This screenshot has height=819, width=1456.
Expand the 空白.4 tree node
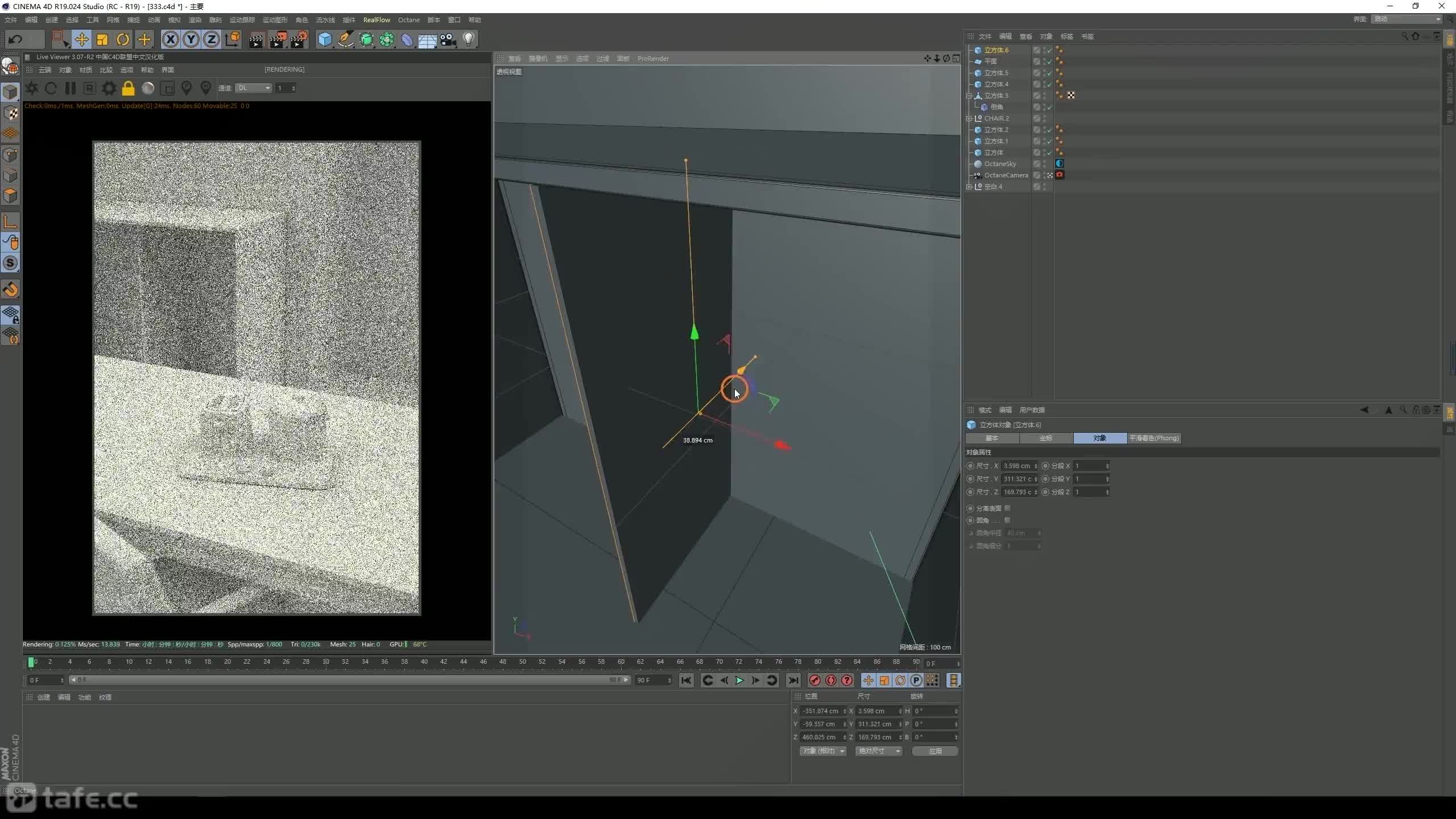(x=969, y=187)
